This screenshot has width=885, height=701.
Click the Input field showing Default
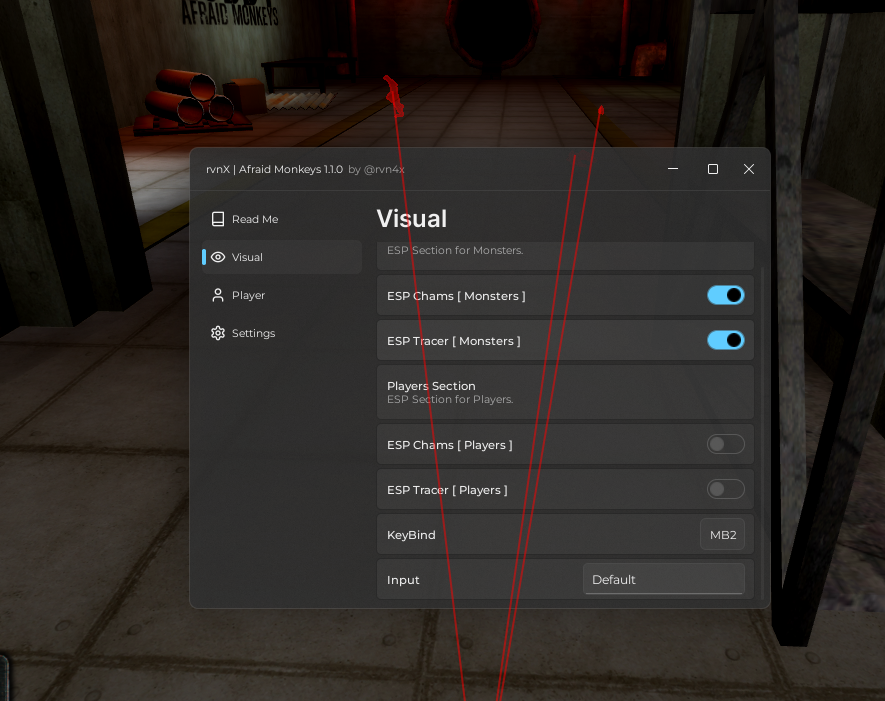click(x=664, y=580)
